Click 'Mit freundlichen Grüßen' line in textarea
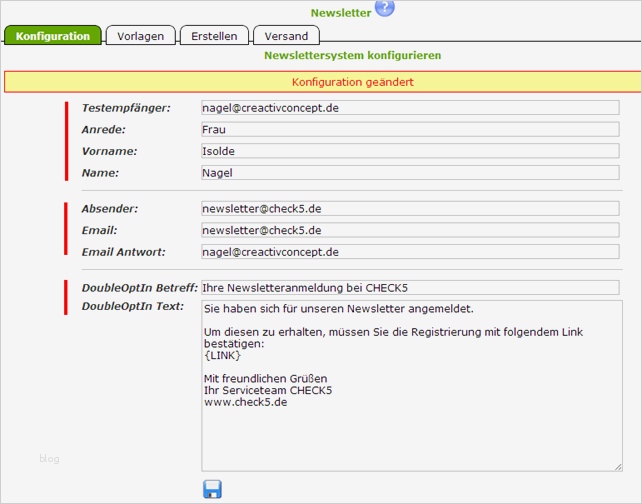 (265, 378)
